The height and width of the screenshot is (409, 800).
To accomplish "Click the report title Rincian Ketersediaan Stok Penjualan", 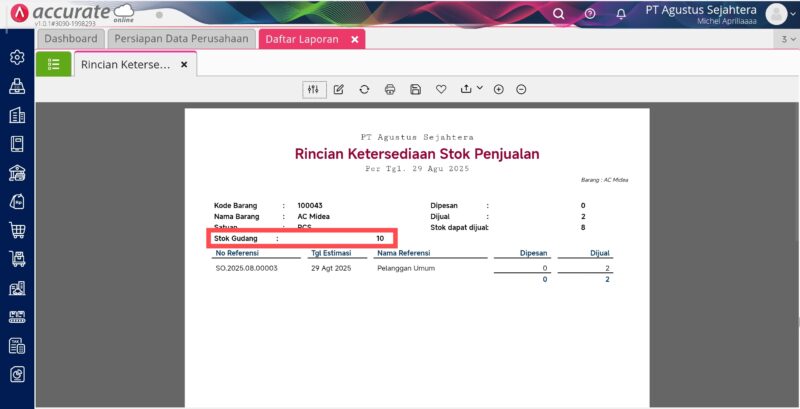I will 417,154.
